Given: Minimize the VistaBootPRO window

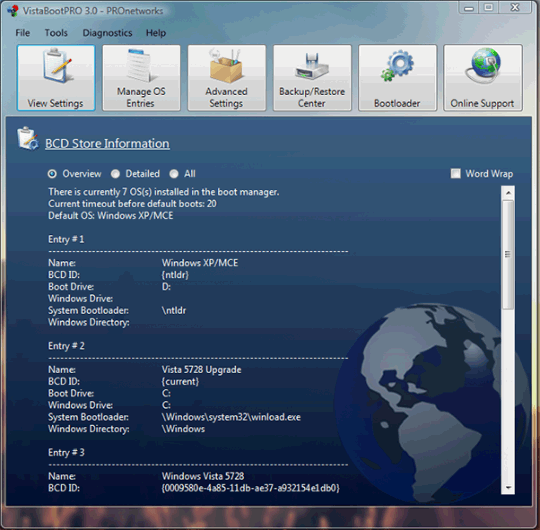Looking at the screenshot, I should coord(469,8).
